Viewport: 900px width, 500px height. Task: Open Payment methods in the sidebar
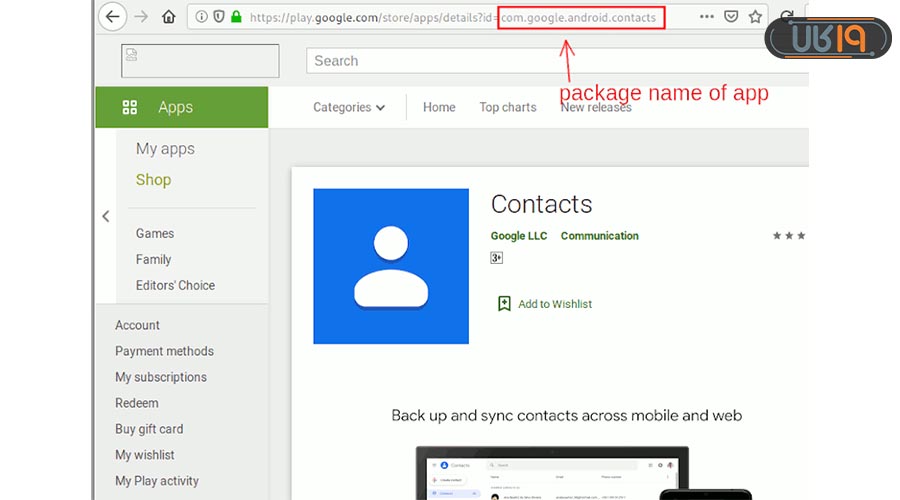tap(164, 351)
